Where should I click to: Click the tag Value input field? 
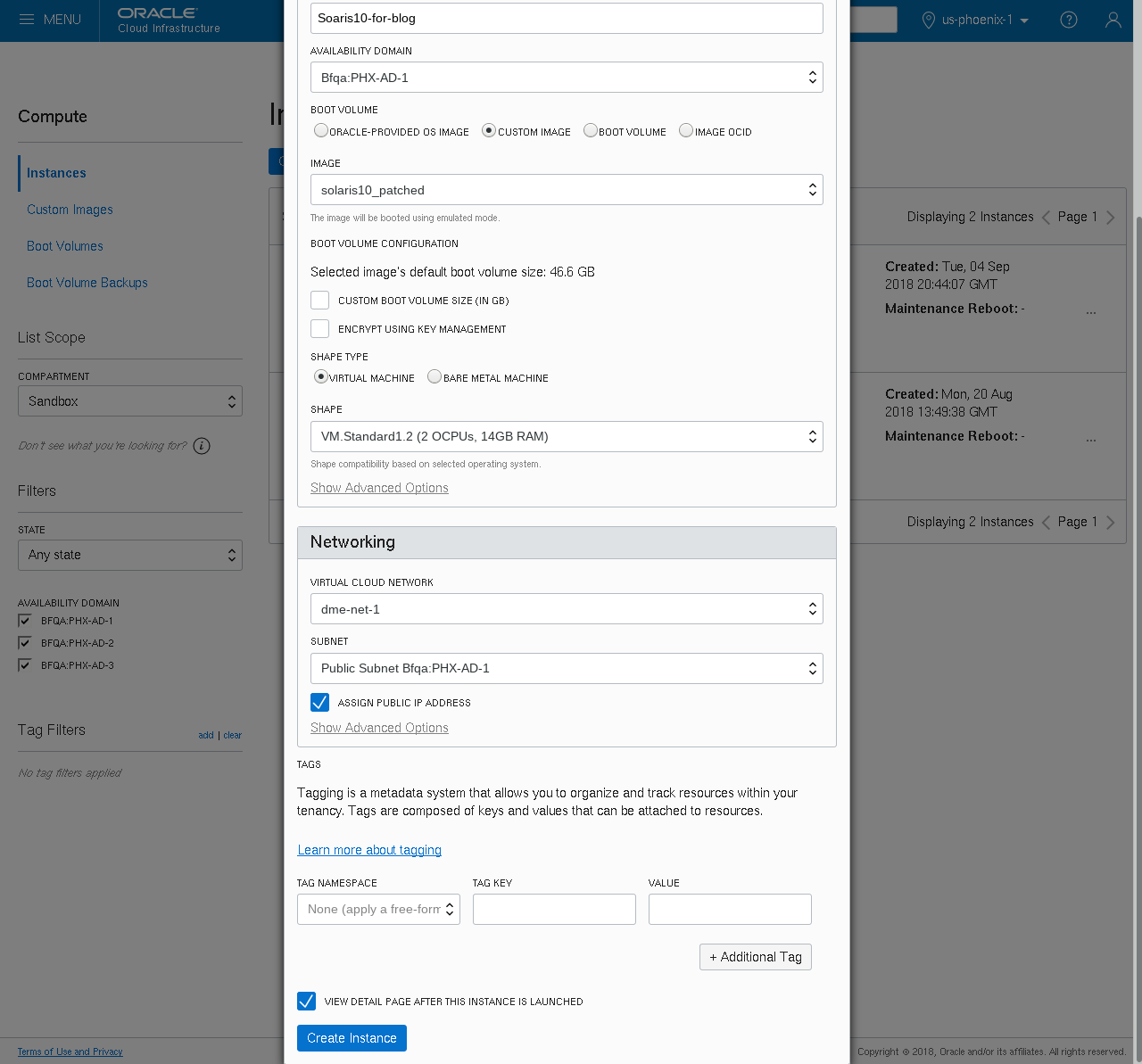coord(730,910)
